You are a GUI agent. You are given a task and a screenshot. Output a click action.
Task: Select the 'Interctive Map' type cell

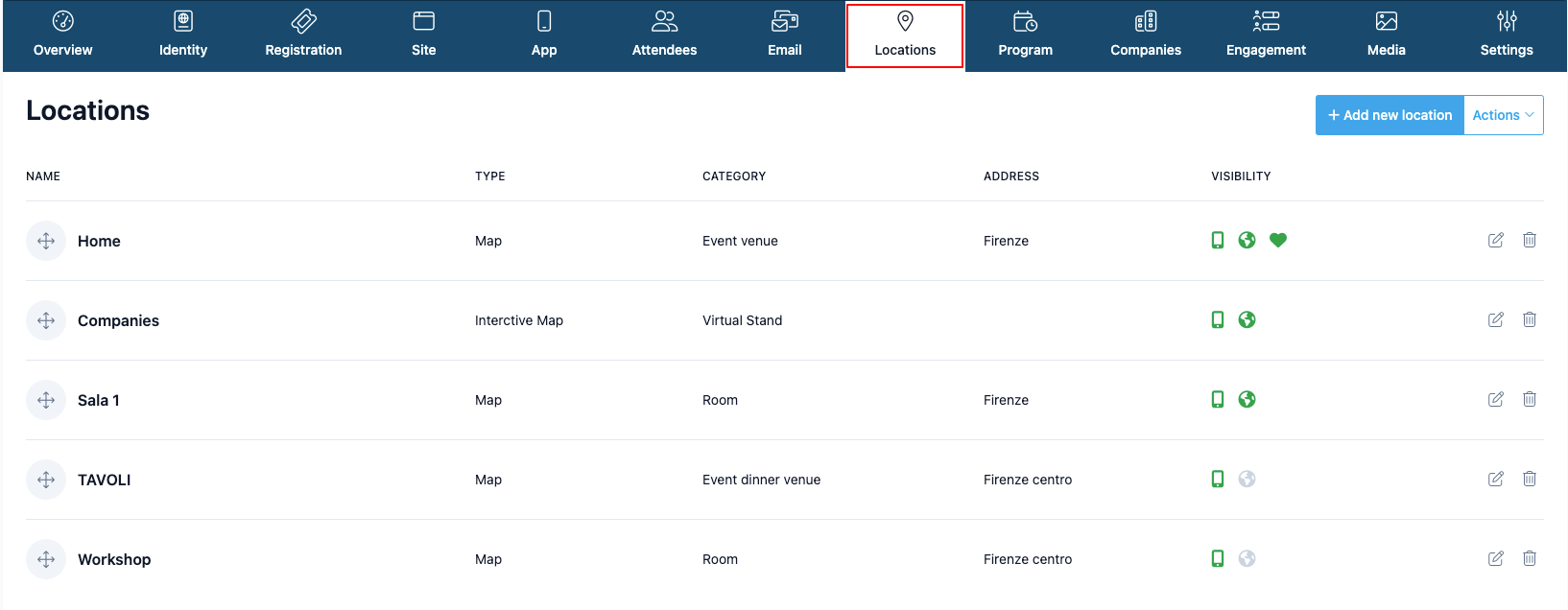tap(519, 320)
